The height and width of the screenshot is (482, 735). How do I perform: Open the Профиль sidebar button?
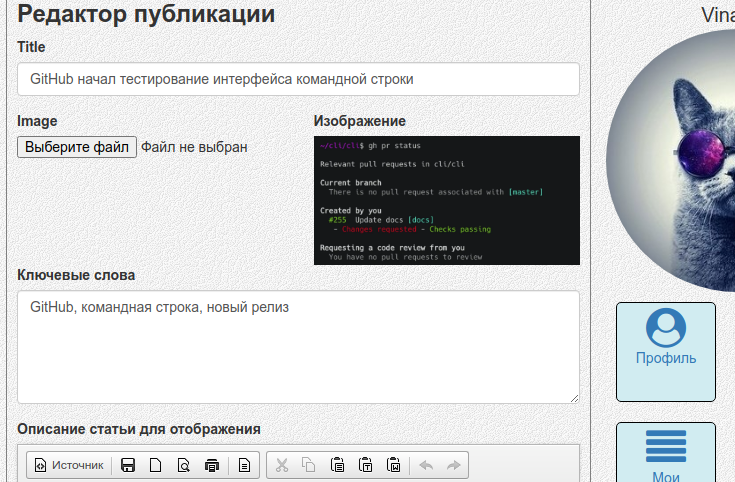pyautogui.click(x=666, y=352)
